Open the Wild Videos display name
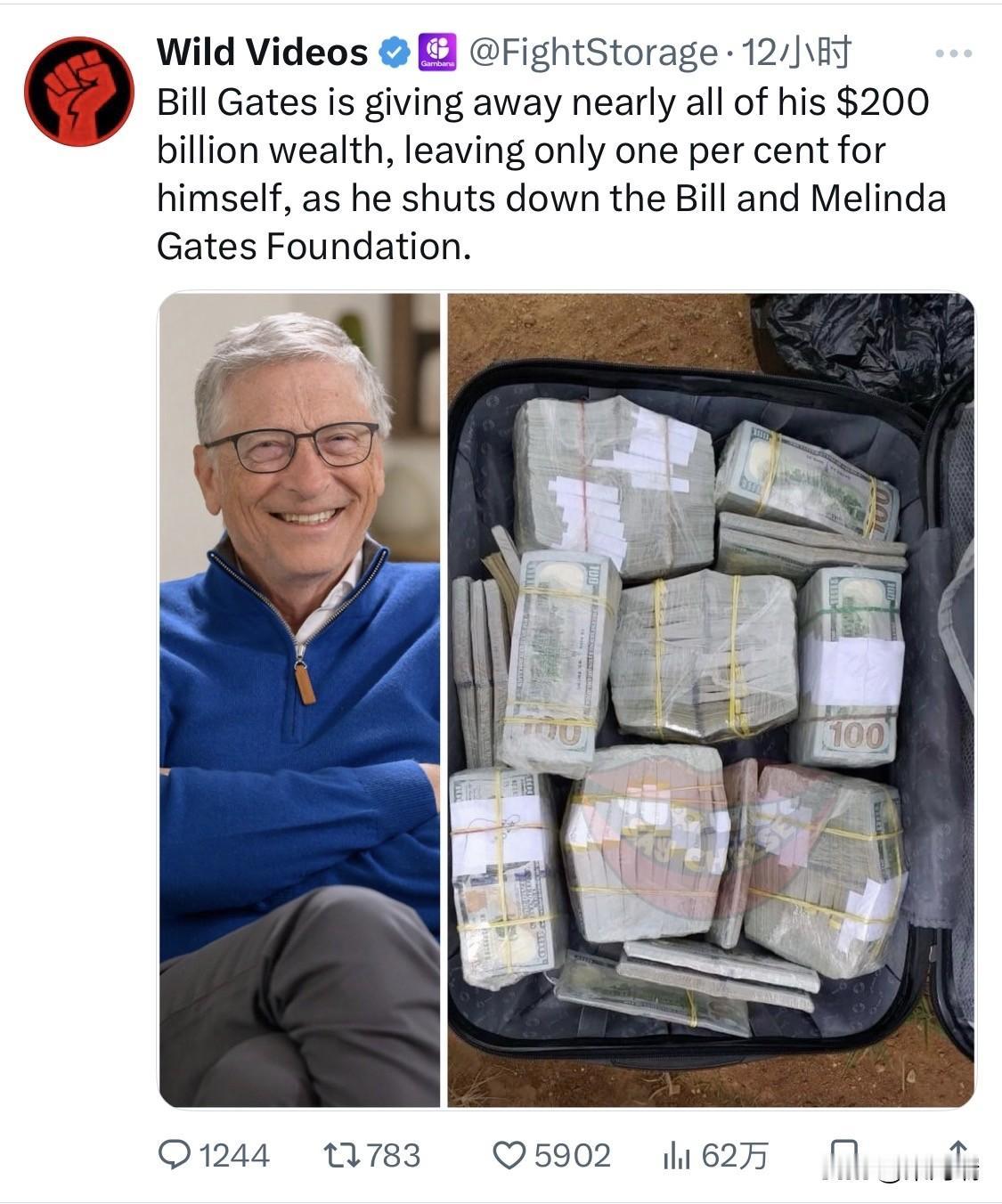This screenshot has width=1002, height=1204. coord(263,53)
